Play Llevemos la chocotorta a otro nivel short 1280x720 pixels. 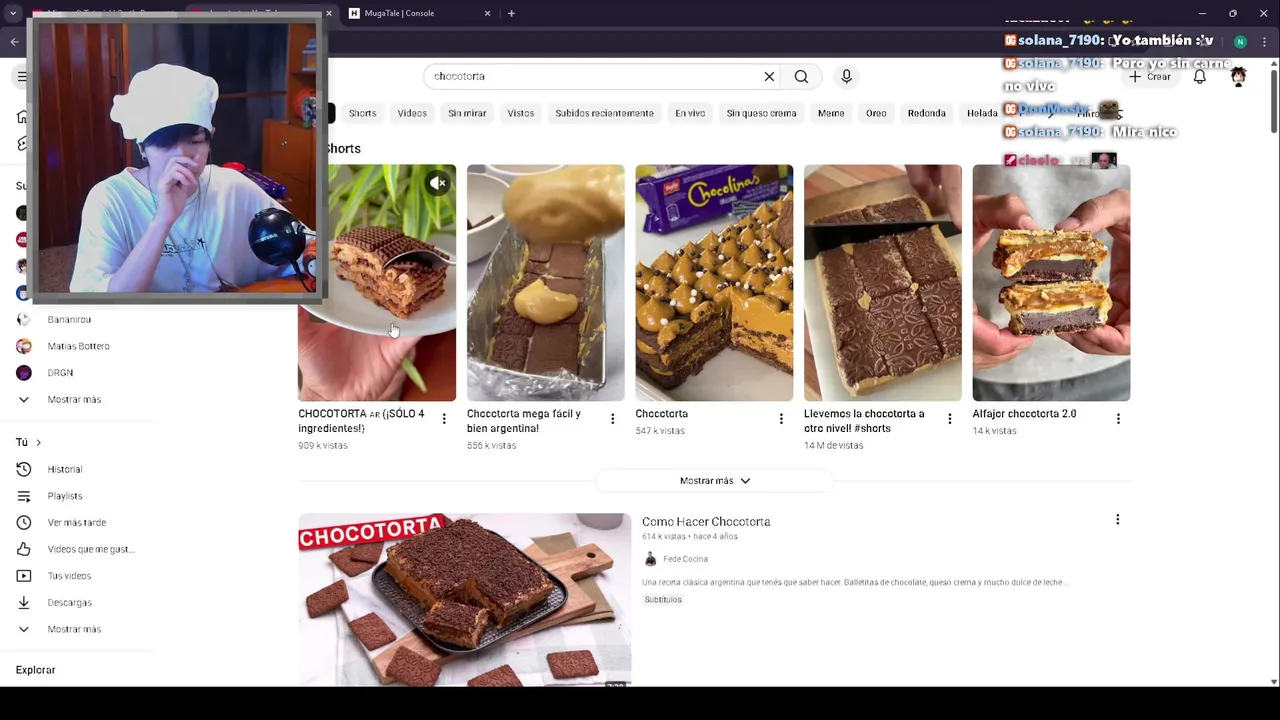tap(883, 283)
